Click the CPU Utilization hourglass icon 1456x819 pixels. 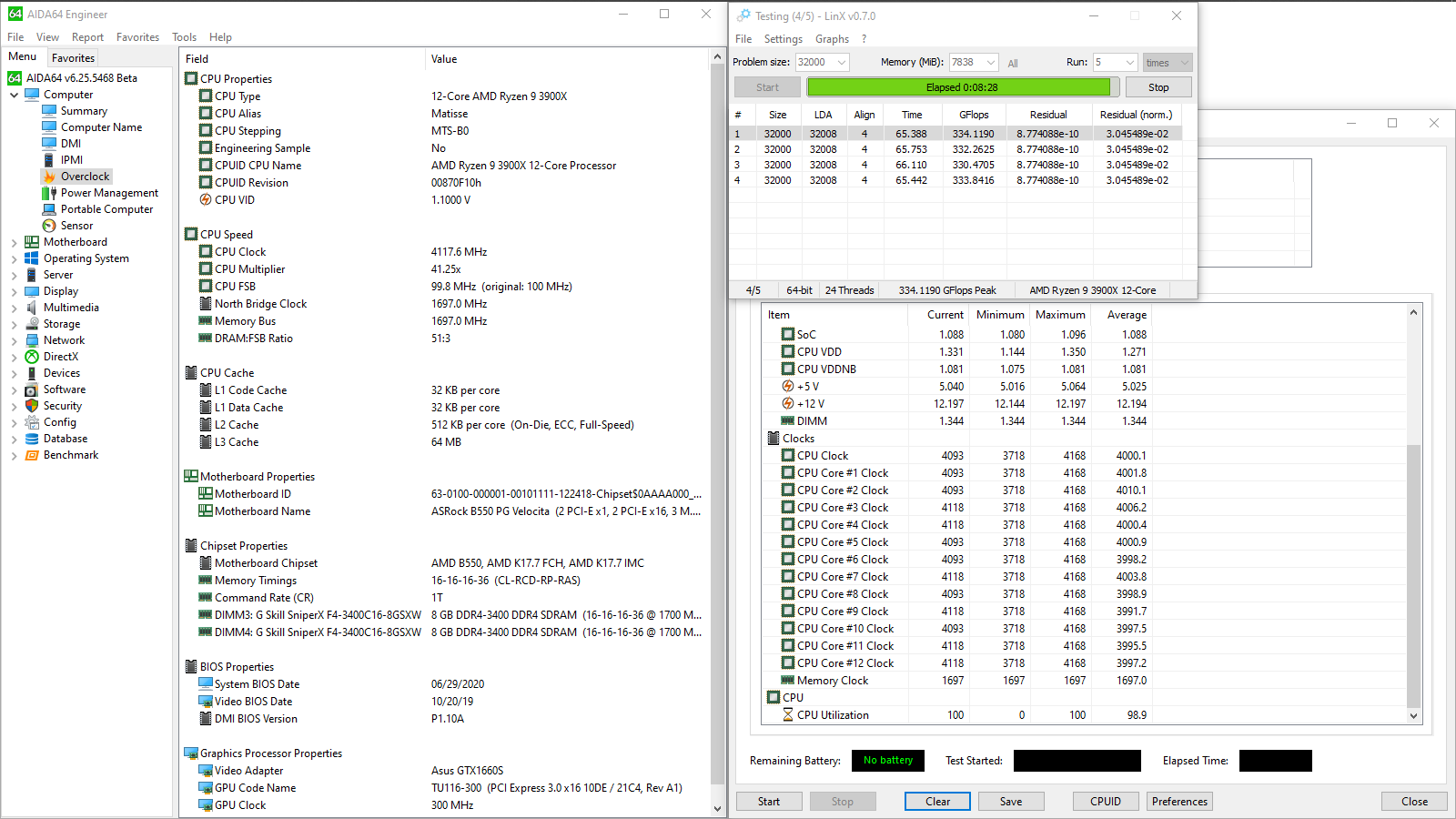(788, 715)
